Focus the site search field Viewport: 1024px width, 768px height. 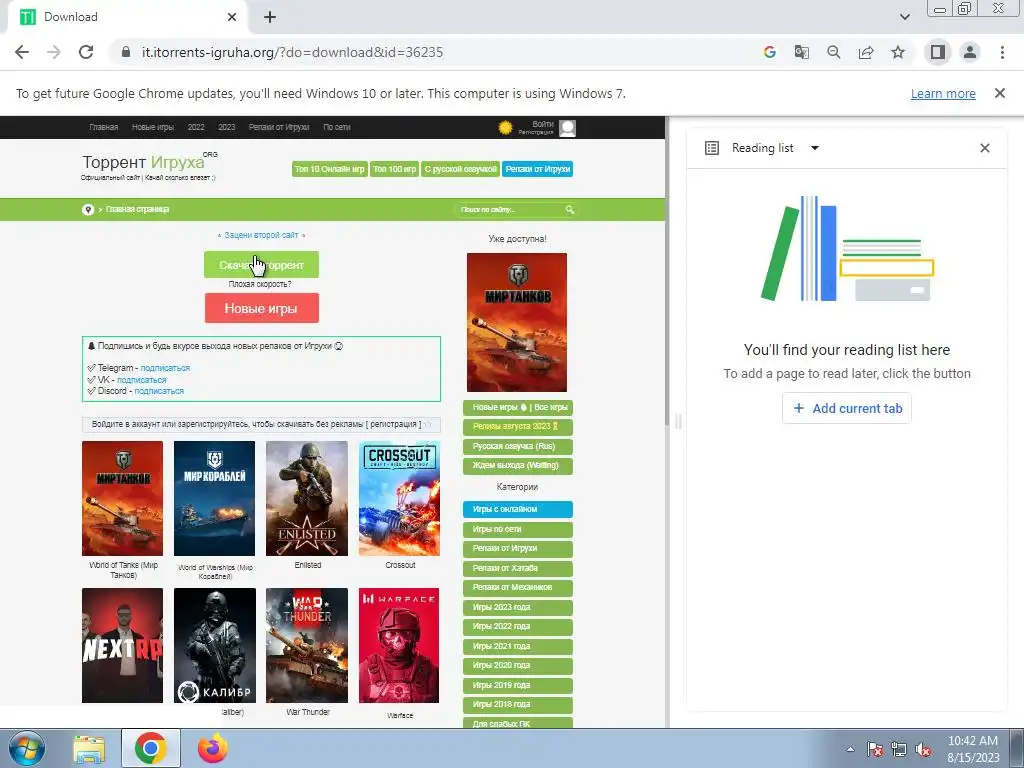[509, 210]
